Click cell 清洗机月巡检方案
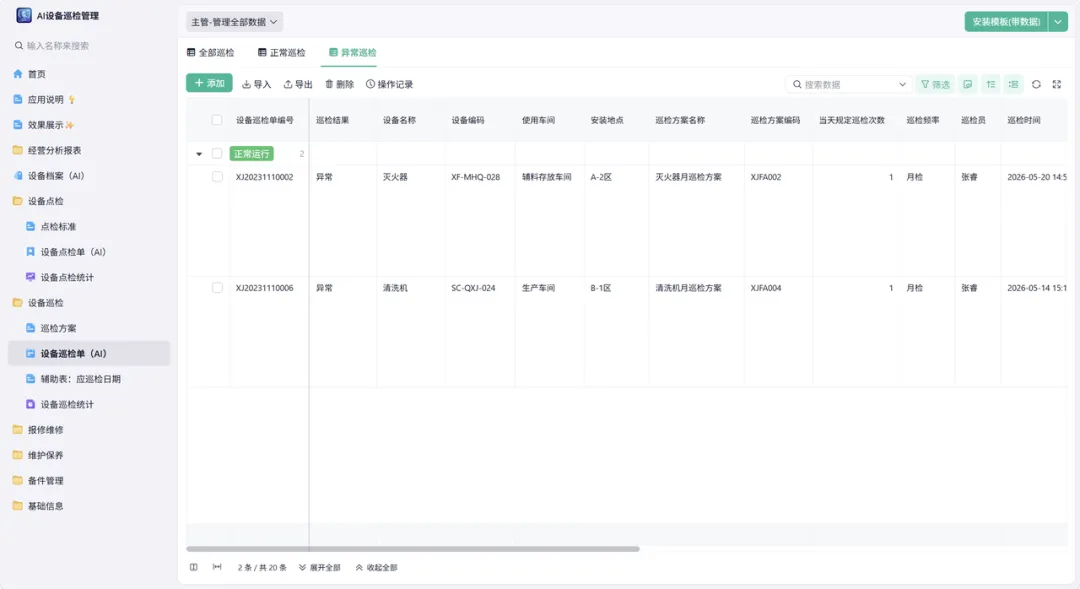 (688, 288)
